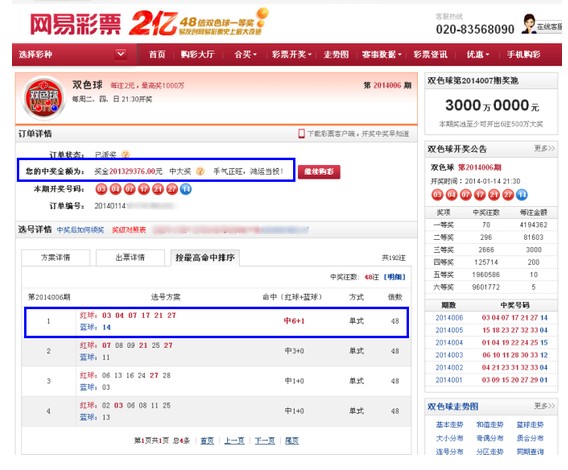Image resolution: width=568 pixels, height=470 pixels.
Task: Click the 3000万0000元 jackpot amount
Action: 492,105
